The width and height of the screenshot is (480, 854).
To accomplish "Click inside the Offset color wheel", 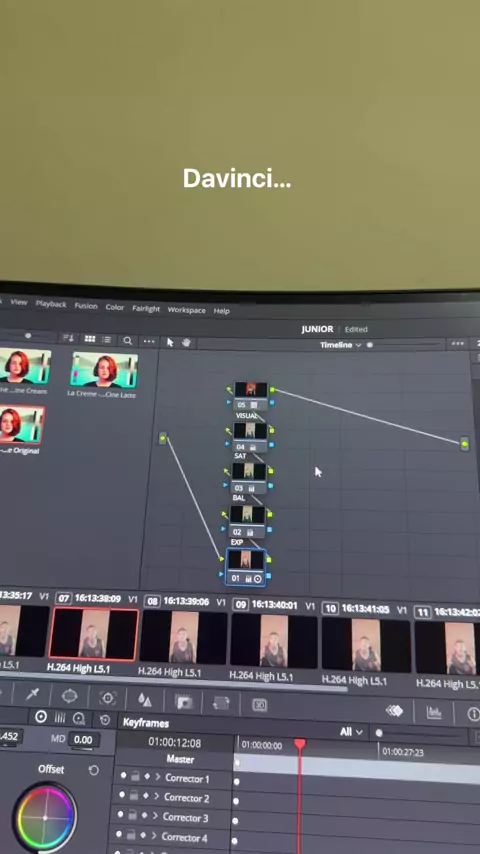I will (45, 817).
